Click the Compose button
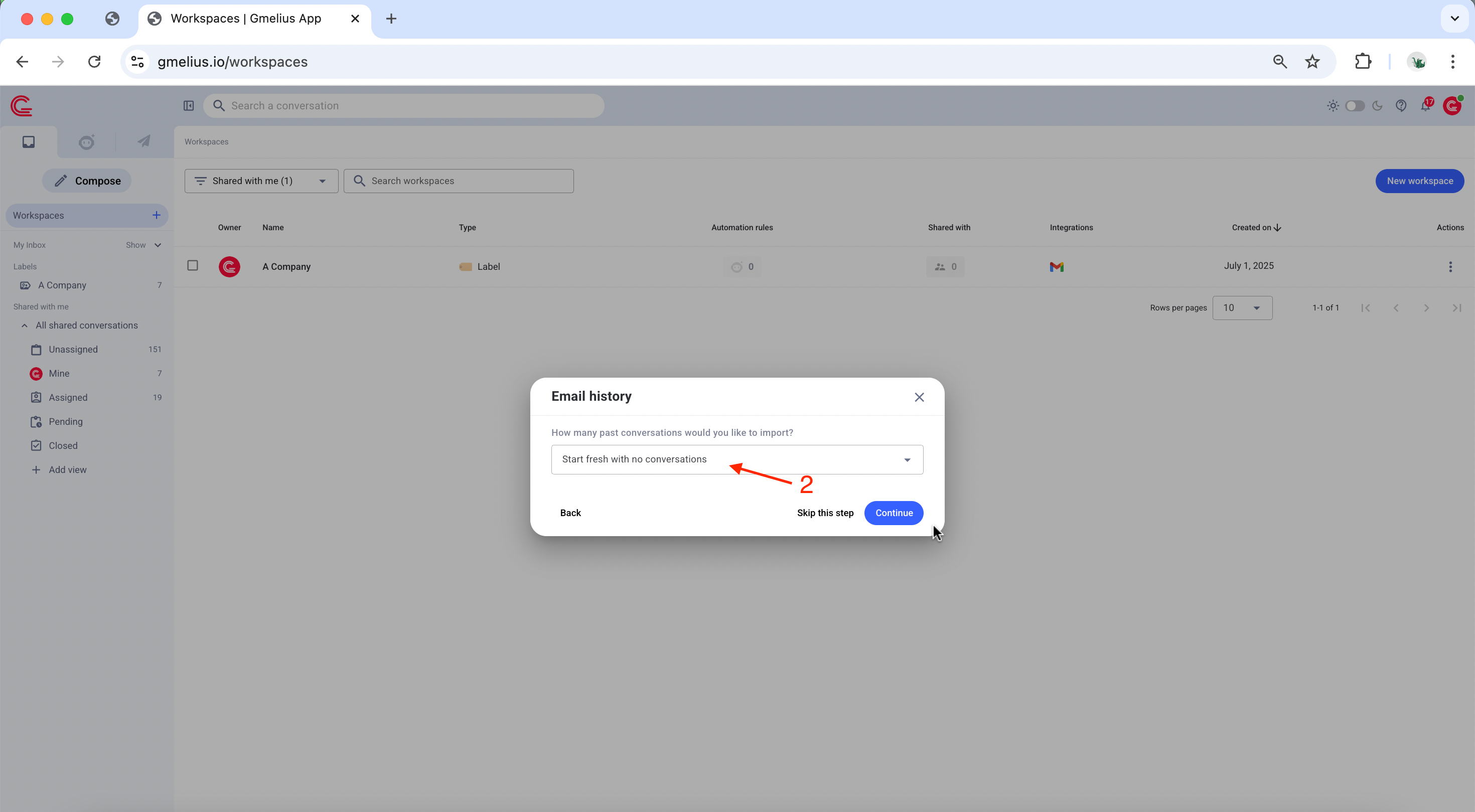This screenshot has height=812, width=1475. tap(87, 181)
